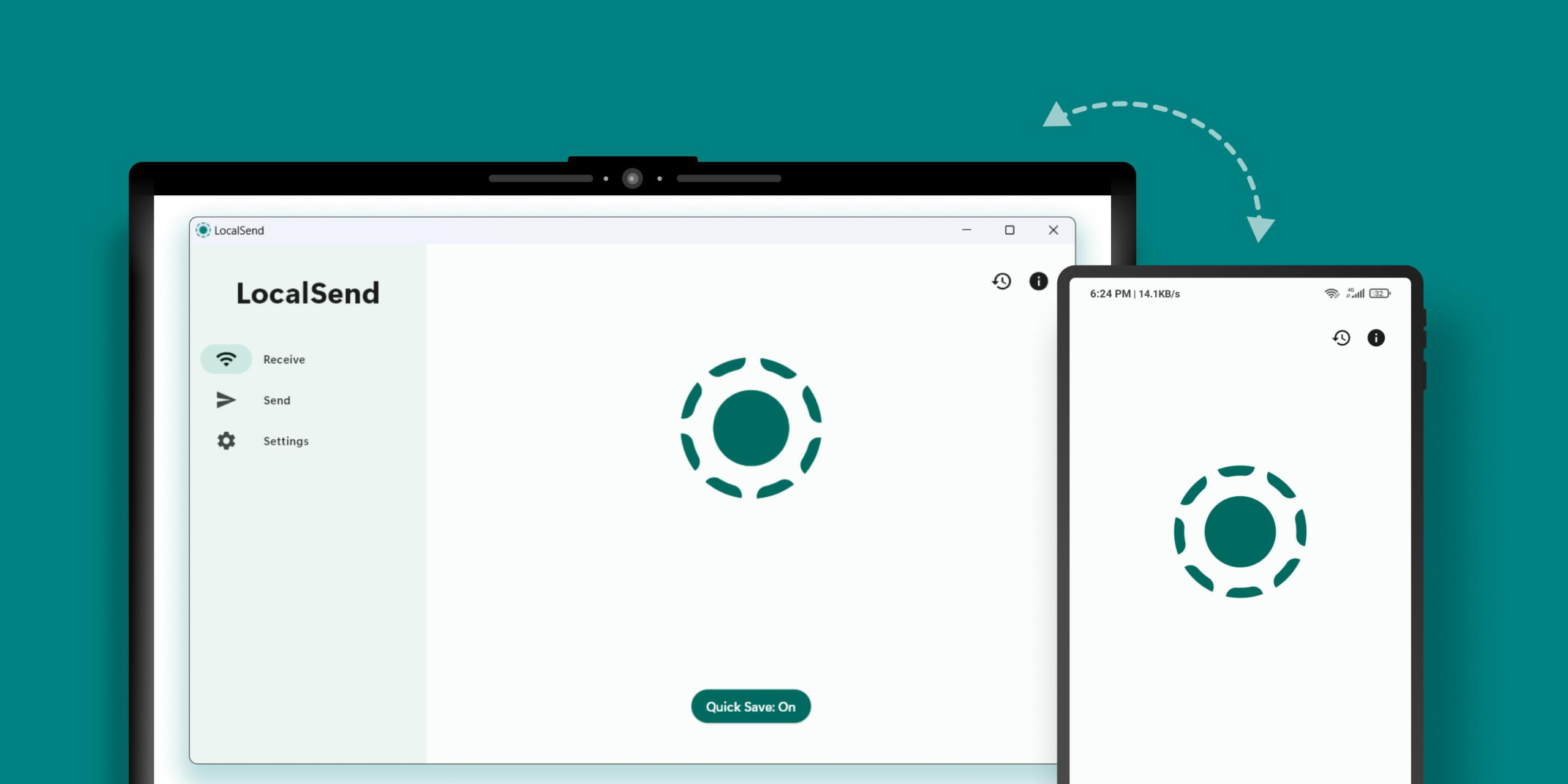Minimize the LocalSend window
Image resolution: width=1568 pixels, height=784 pixels.
point(967,230)
